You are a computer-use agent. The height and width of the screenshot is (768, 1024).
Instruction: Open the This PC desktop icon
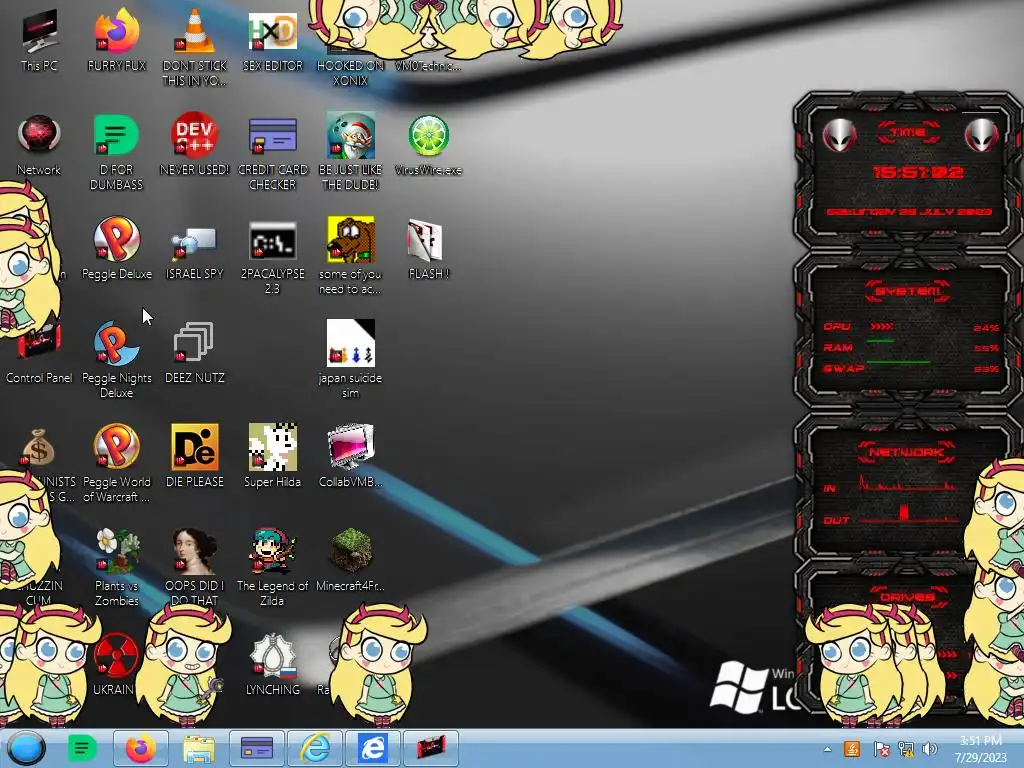[x=39, y=40]
